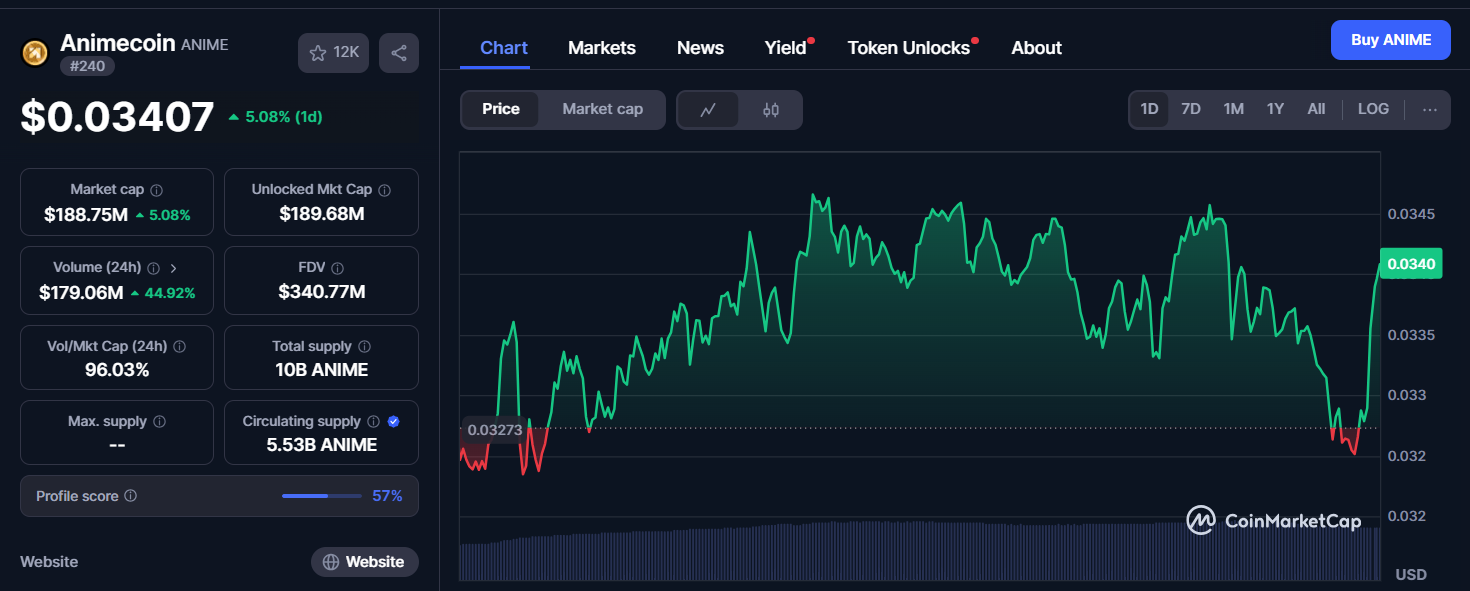Click the info icon beside Profile score
1470x591 pixels.
click(x=131, y=496)
